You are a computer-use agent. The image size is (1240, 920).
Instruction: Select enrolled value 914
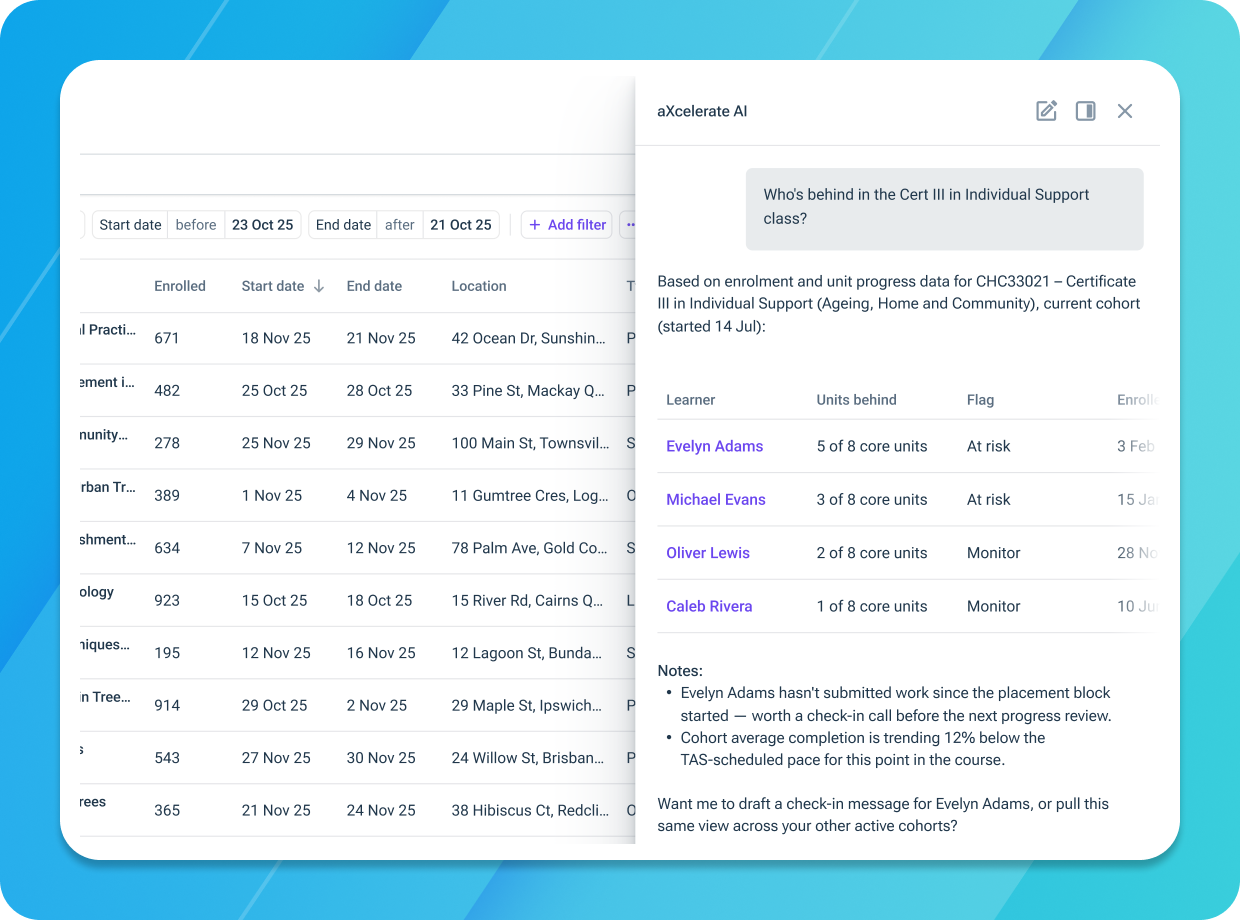coord(167,705)
